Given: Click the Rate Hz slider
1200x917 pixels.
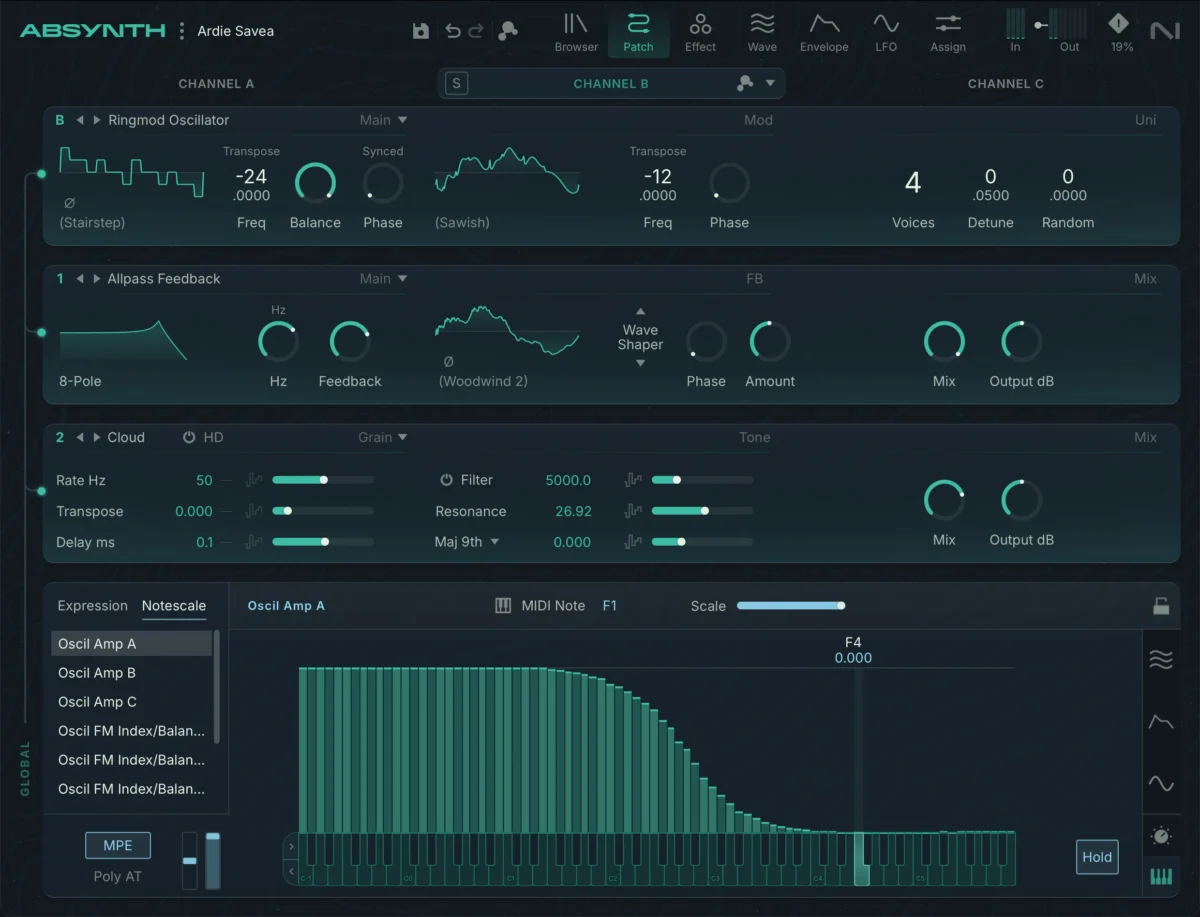Looking at the screenshot, I should click(323, 480).
